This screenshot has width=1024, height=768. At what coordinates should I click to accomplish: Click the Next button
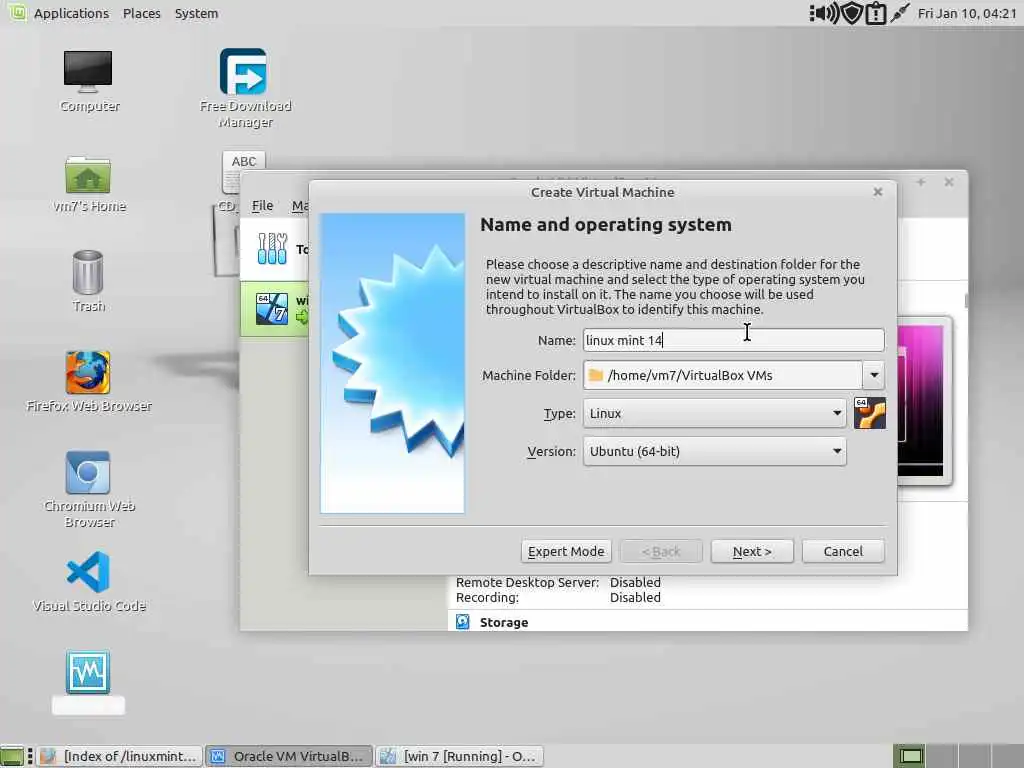(752, 551)
